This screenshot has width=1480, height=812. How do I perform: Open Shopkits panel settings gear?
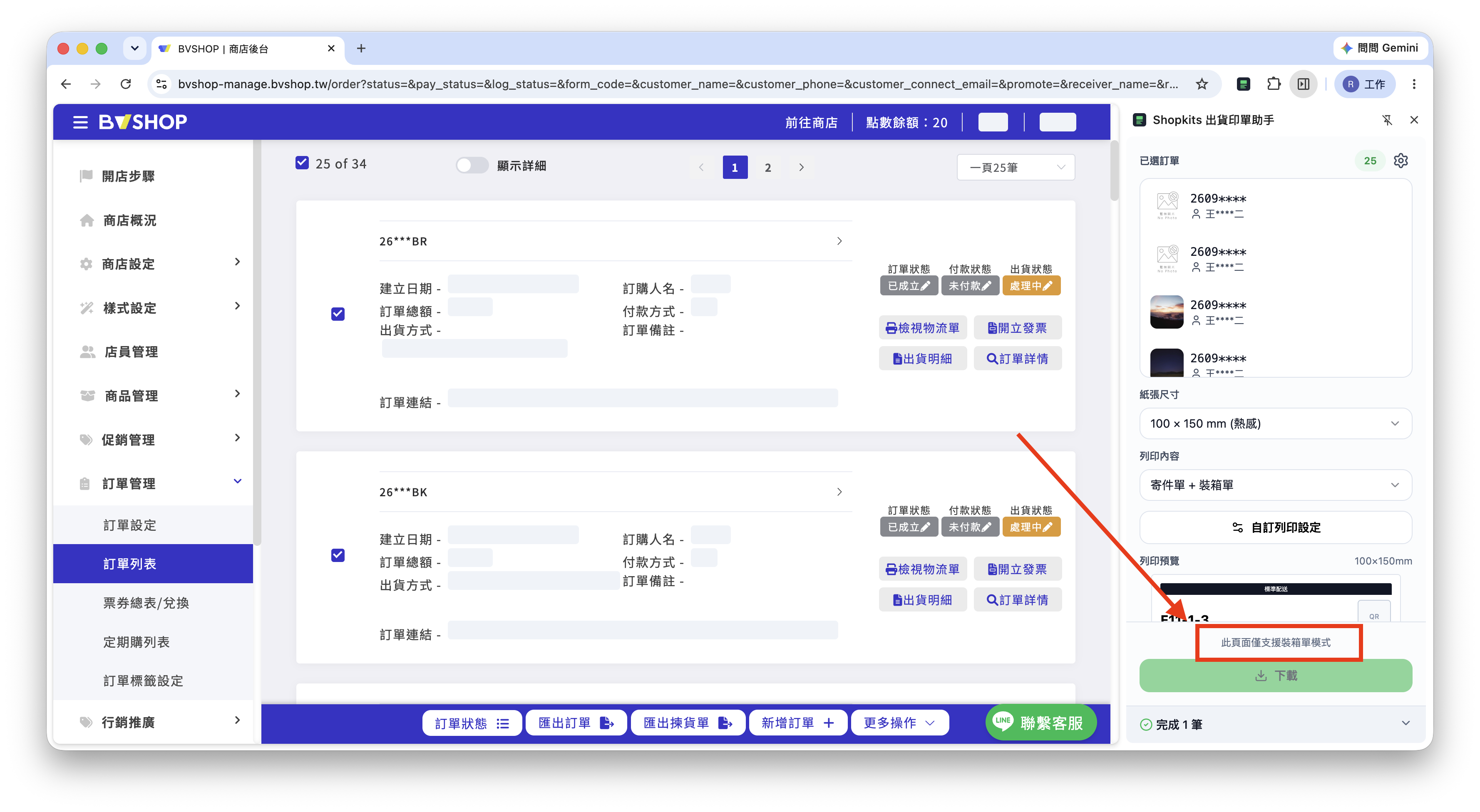[1401, 161]
